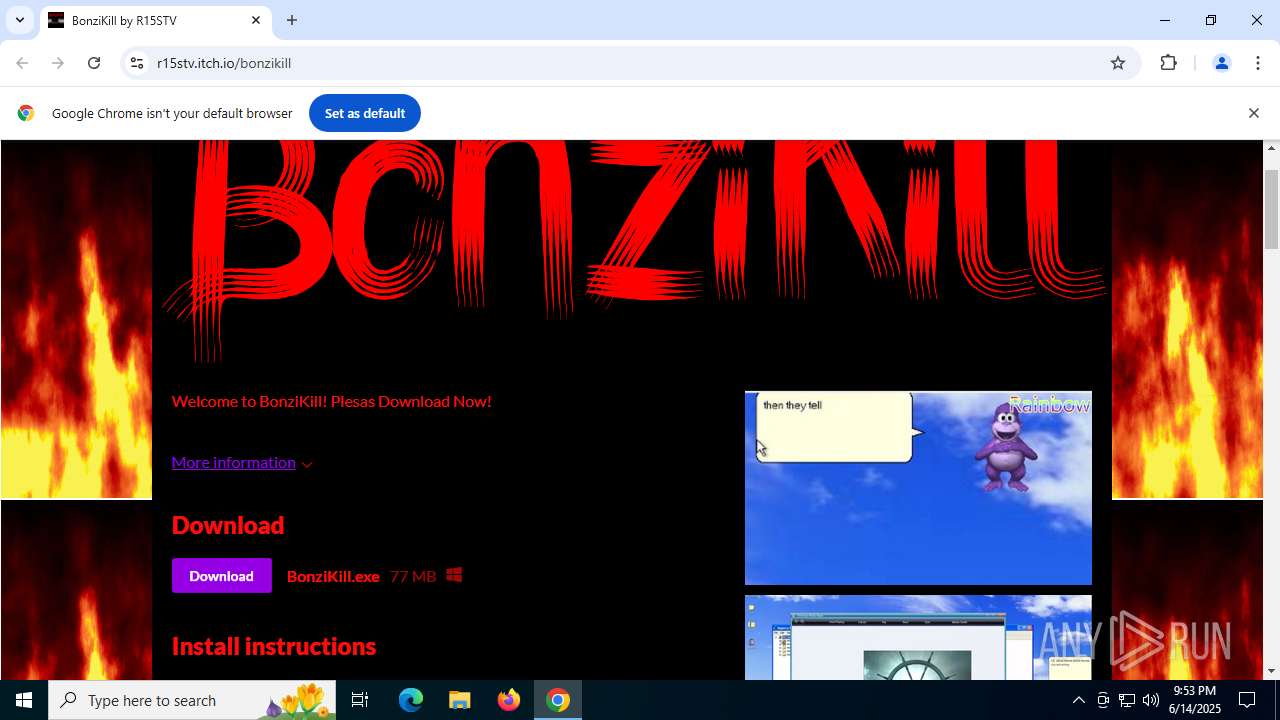Click the Download section heading
Viewport: 1280px width, 720px height.
pyautogui.click(x=228, y=525)
